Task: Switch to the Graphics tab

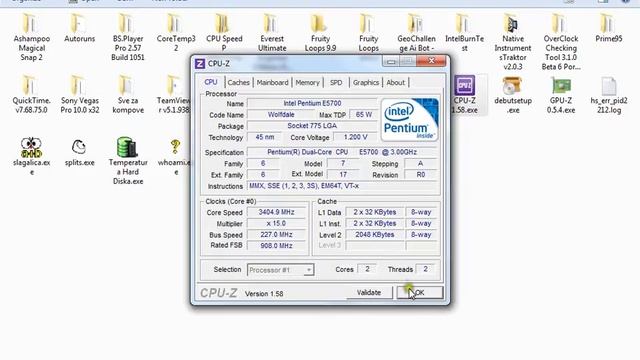Action: (366, 82)
